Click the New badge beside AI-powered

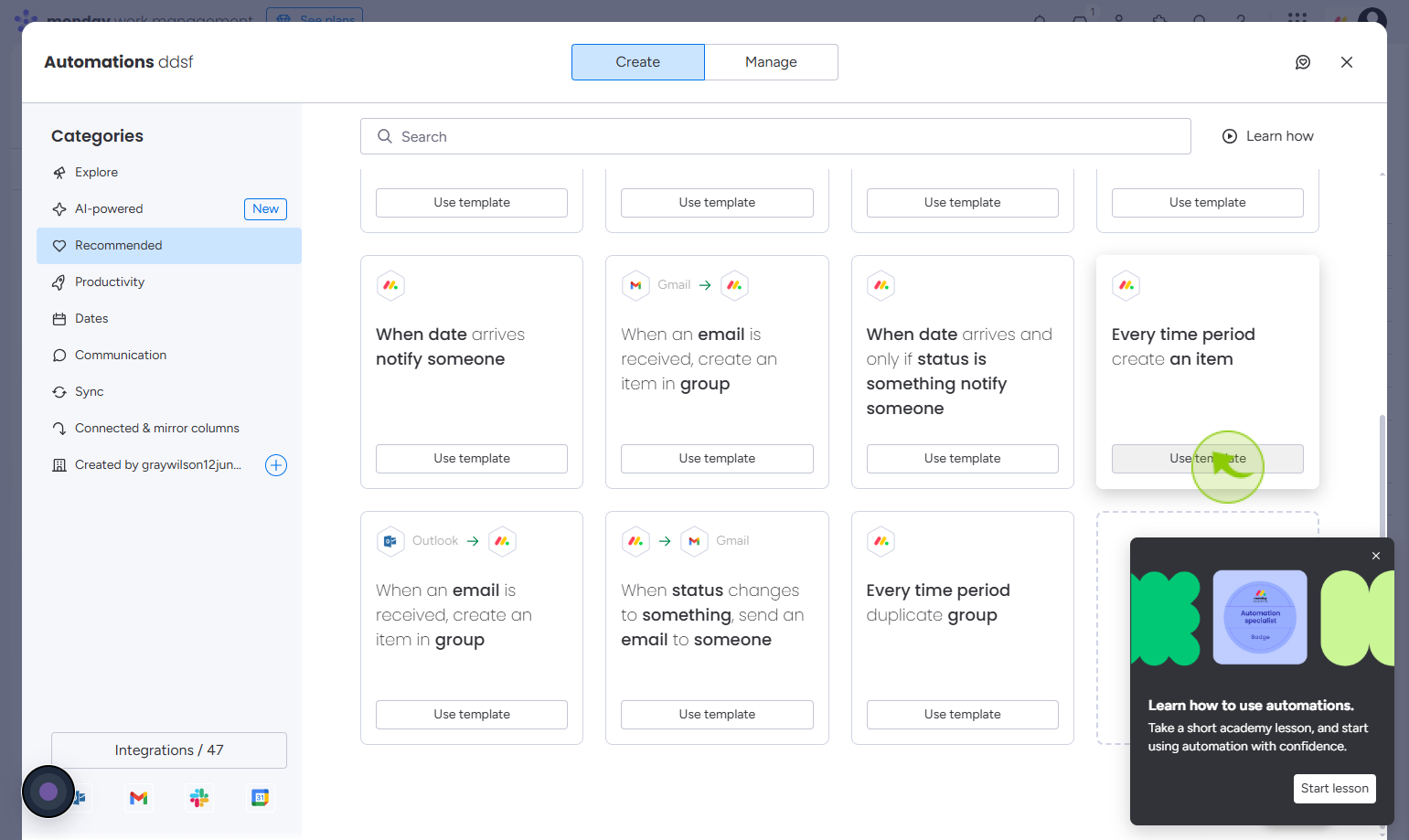click(265, 209)
